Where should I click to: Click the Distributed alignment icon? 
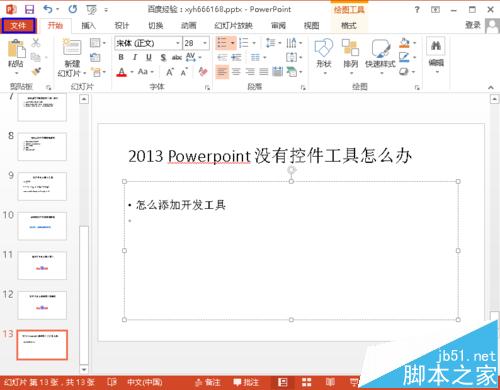277,72
